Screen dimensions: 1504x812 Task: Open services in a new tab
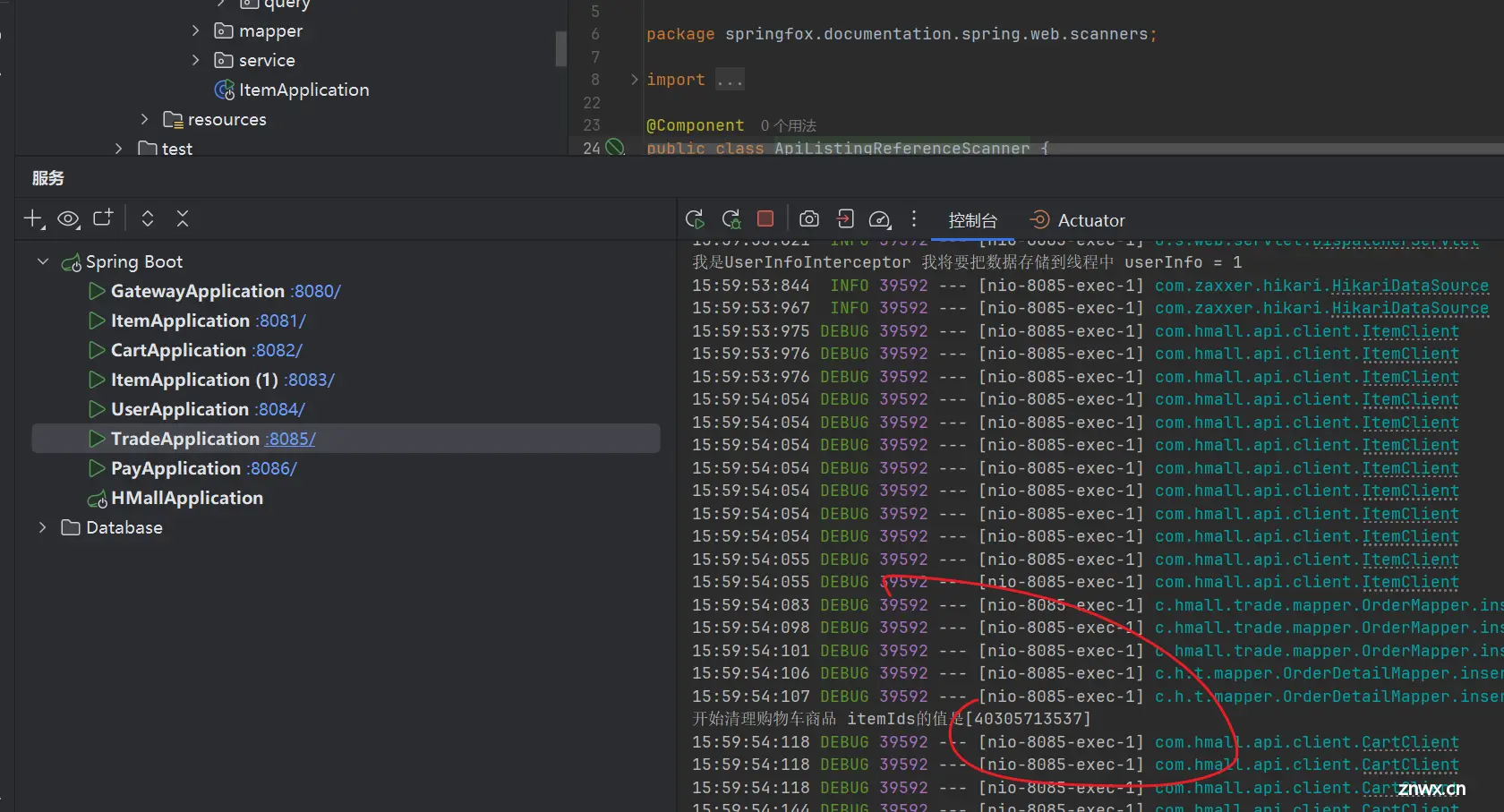(103, 218)
